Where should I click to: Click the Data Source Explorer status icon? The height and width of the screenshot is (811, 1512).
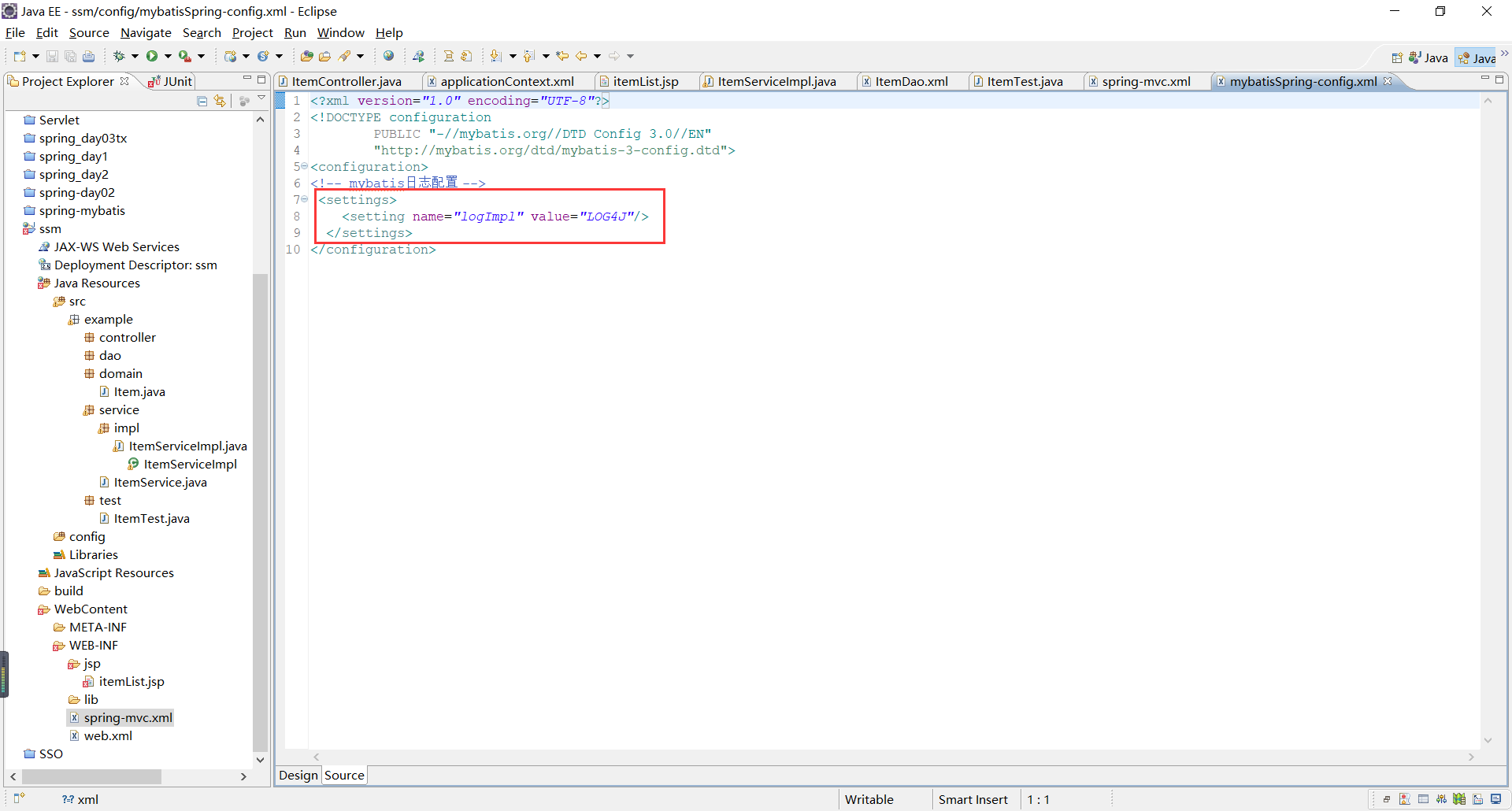coord(1459,799)
